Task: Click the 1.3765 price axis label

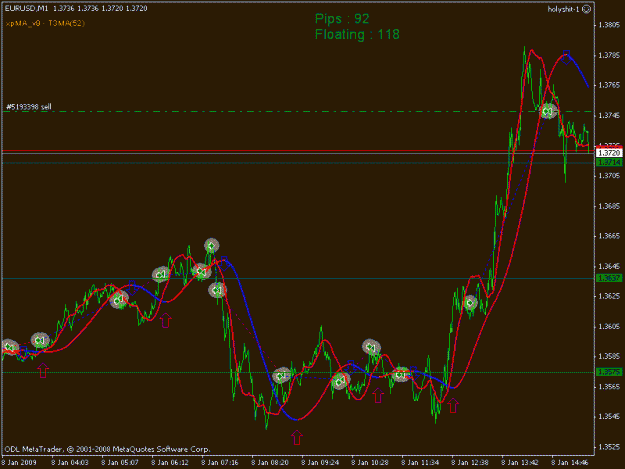Action: click(x=609, y=85)
